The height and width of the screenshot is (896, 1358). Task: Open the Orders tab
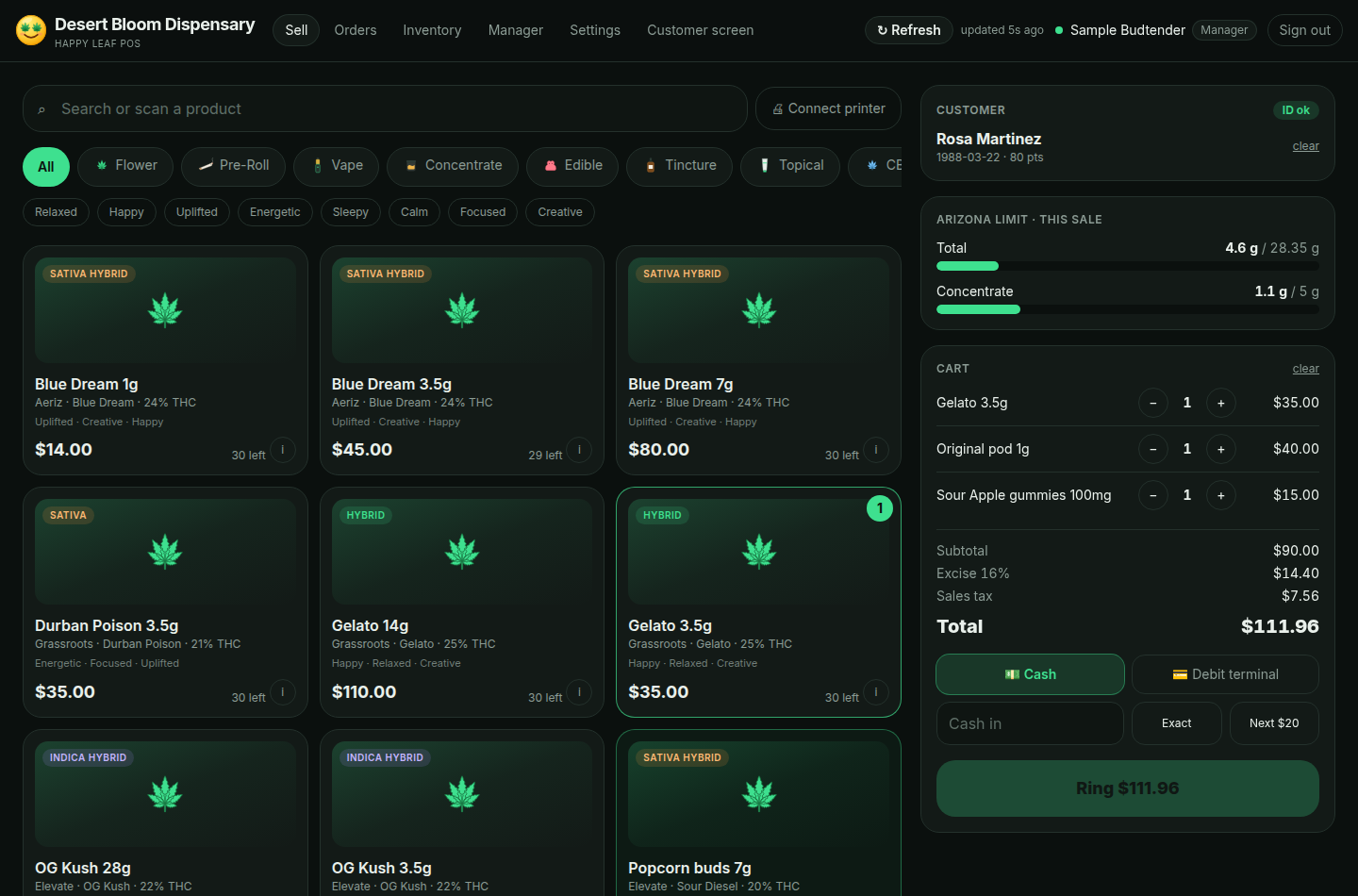click(x=356, y=30)
